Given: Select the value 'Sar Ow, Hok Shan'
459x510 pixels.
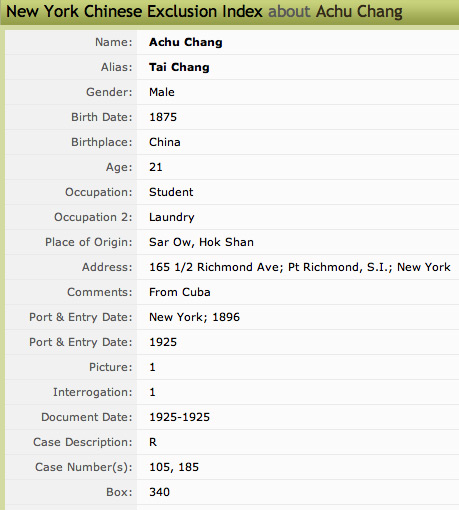Looking at the screenshot, I should 201,242.
